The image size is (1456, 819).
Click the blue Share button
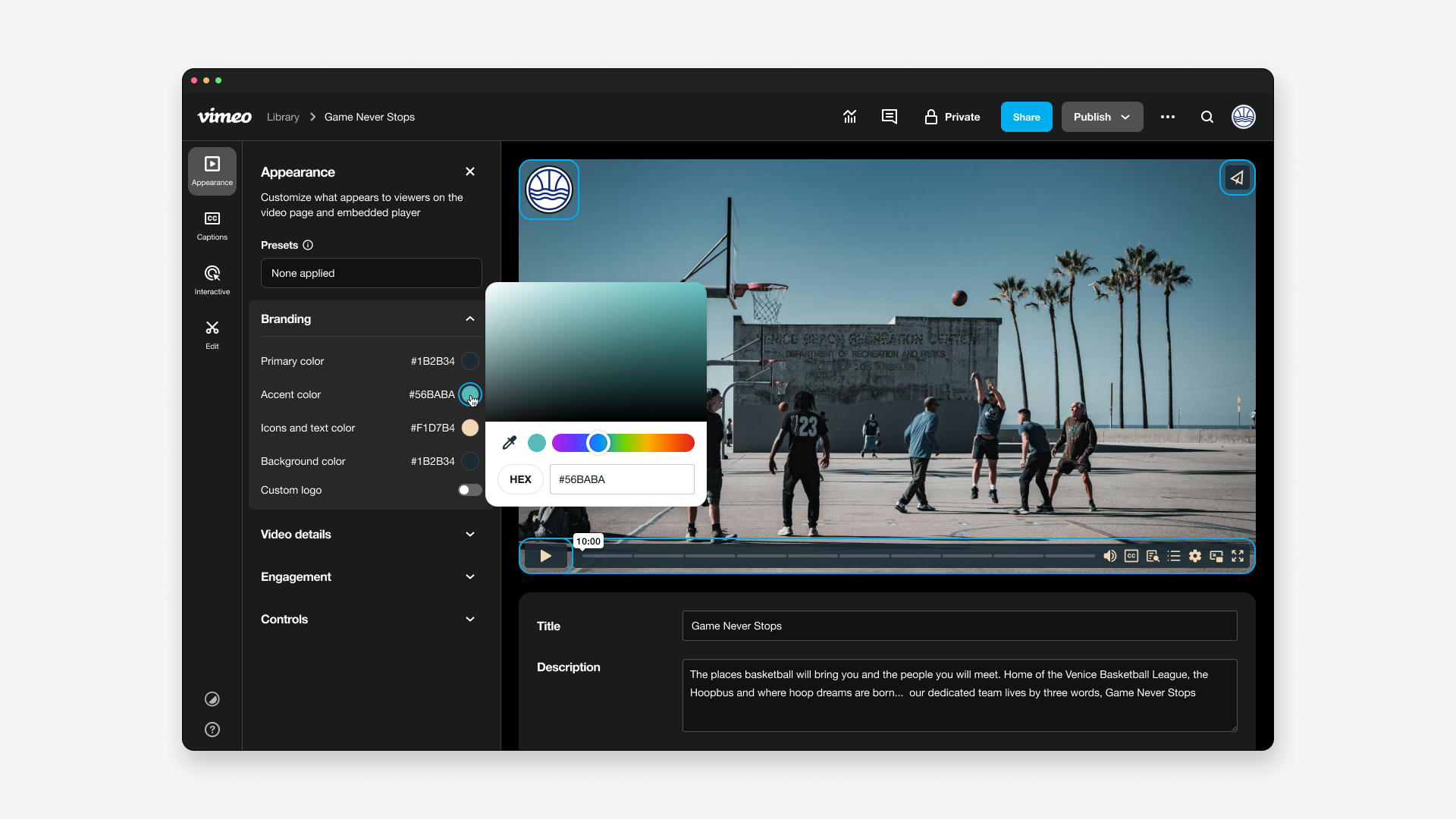pos(1026,117)
